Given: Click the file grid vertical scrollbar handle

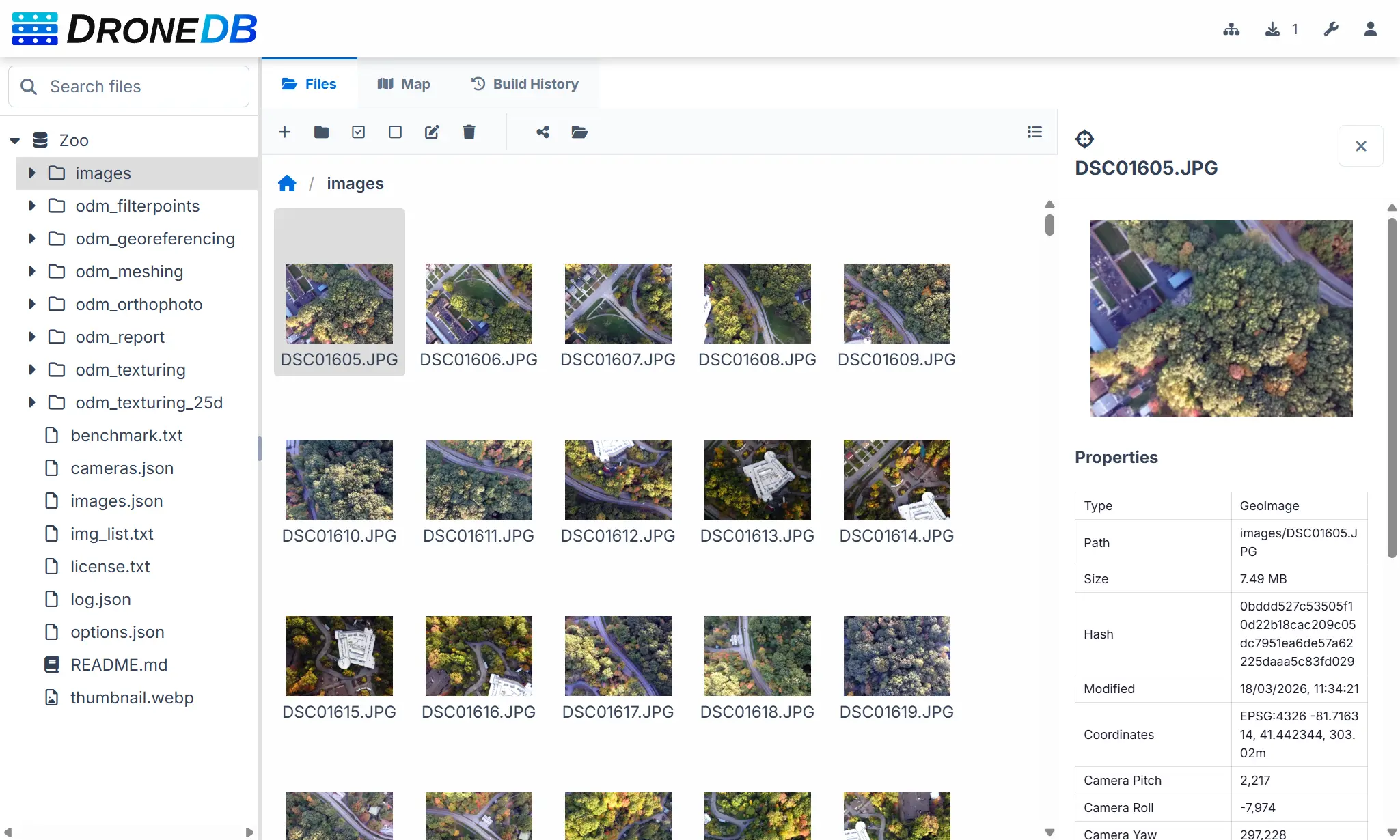Looking at the screenshot, I should coord(1049,225).
